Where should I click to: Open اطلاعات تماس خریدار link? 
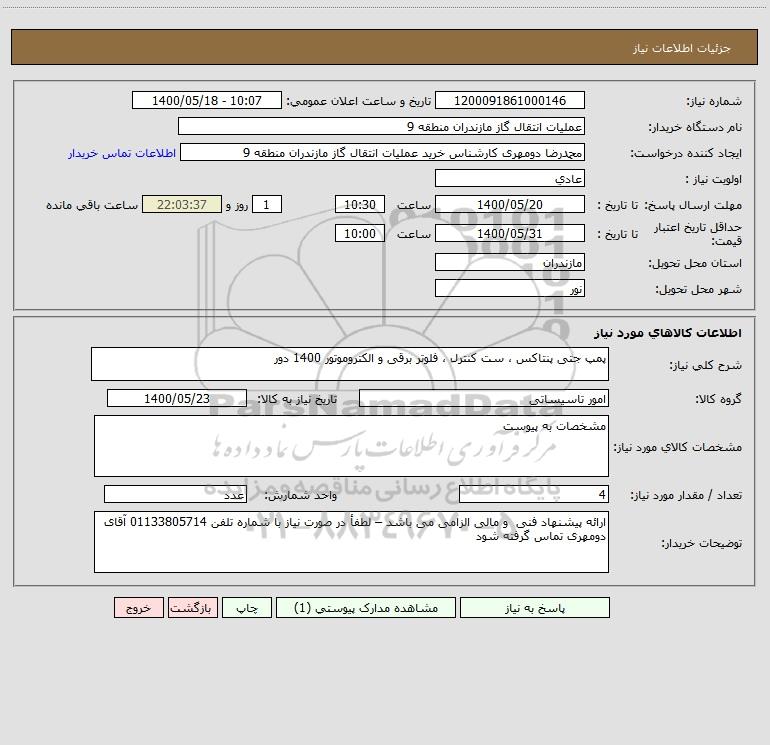coord(122,153)
